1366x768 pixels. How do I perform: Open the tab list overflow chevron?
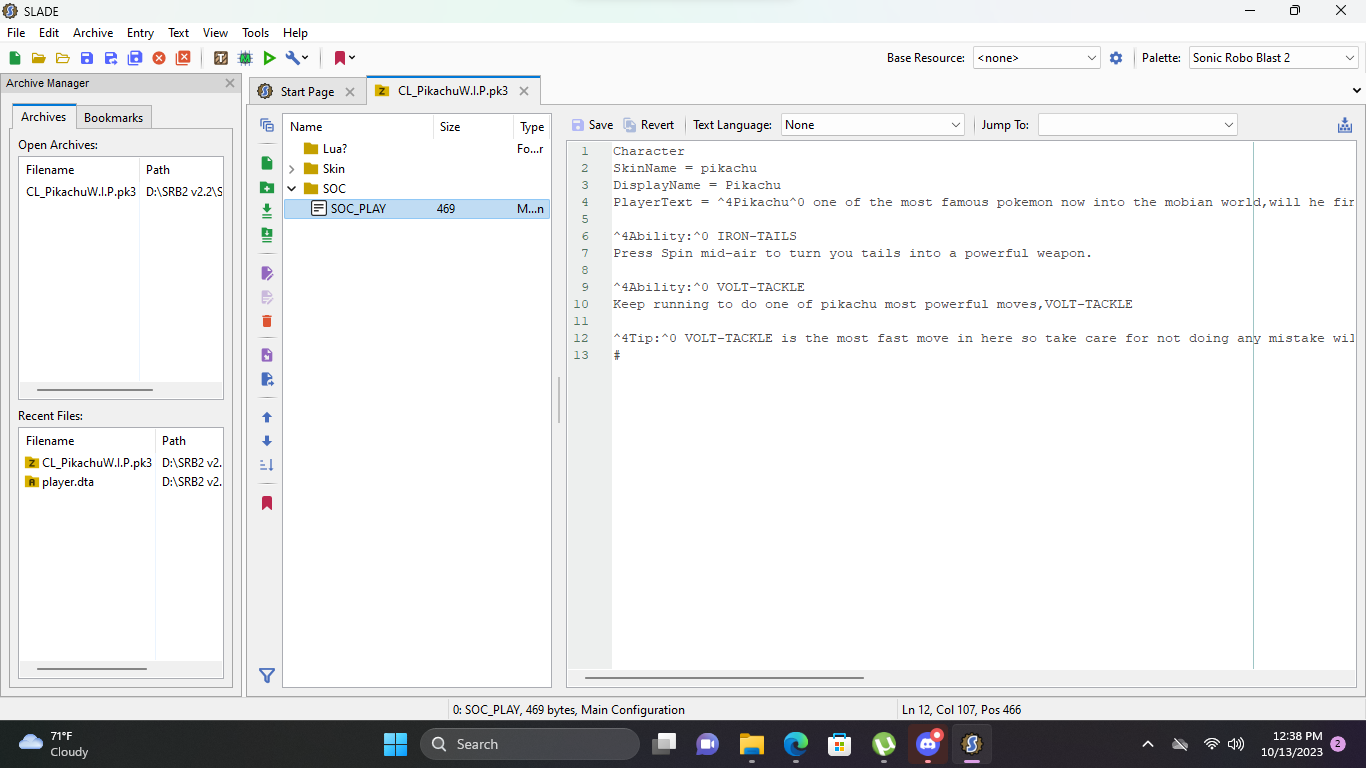[x=1356, y=91]
